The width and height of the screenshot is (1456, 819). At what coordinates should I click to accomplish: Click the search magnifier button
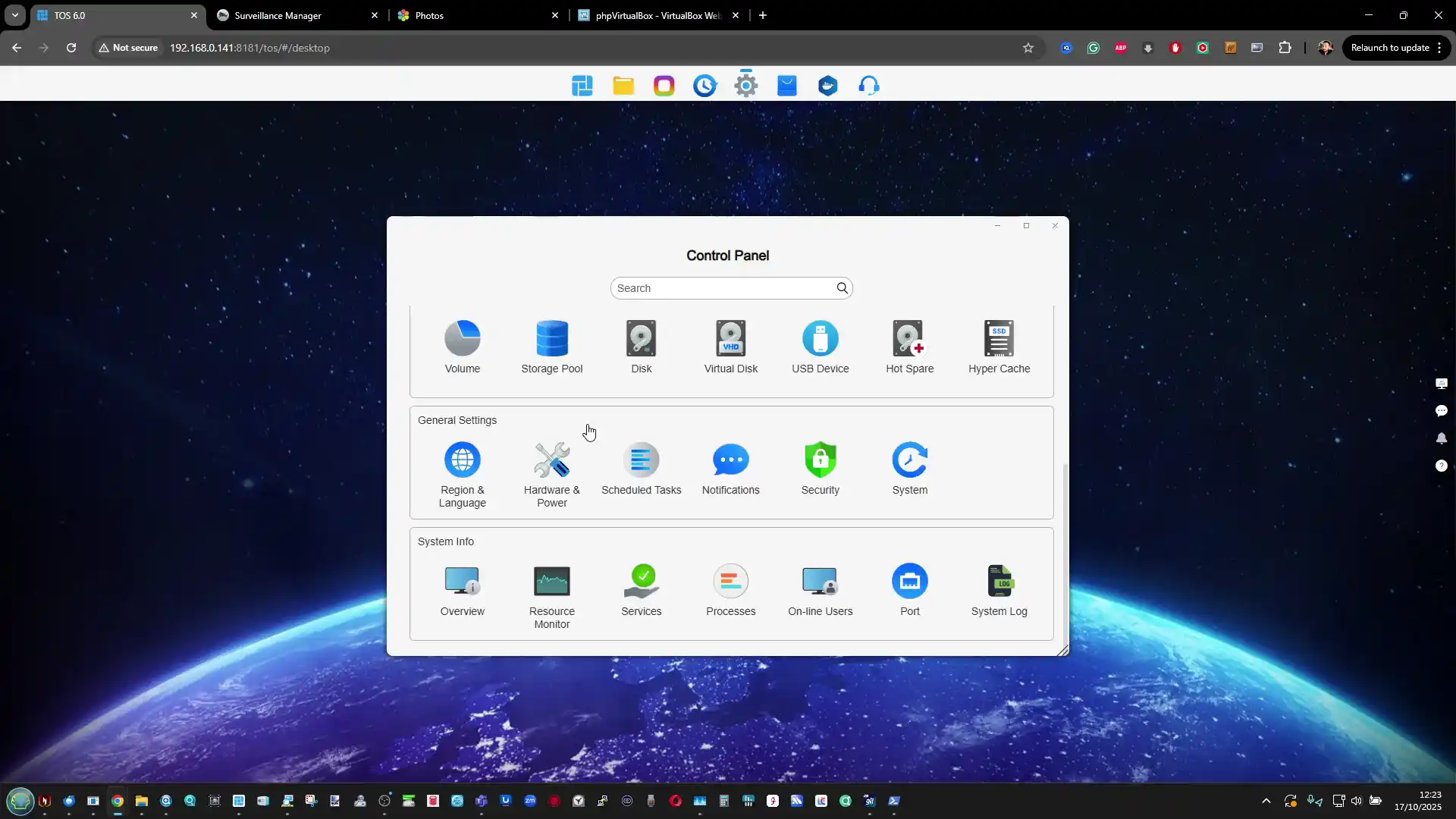[842, 288]
